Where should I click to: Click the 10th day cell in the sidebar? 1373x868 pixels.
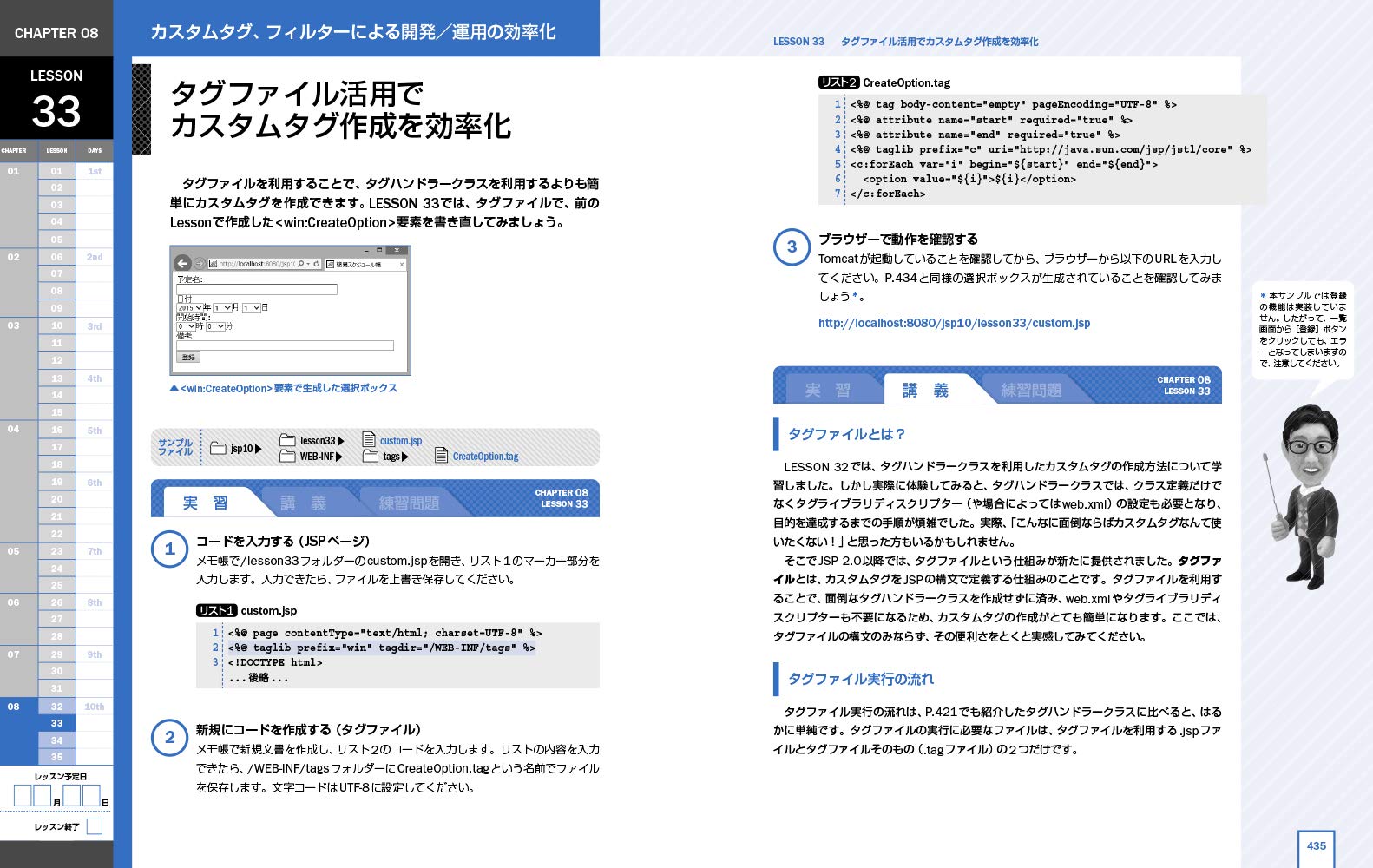[x=95, y=707]
